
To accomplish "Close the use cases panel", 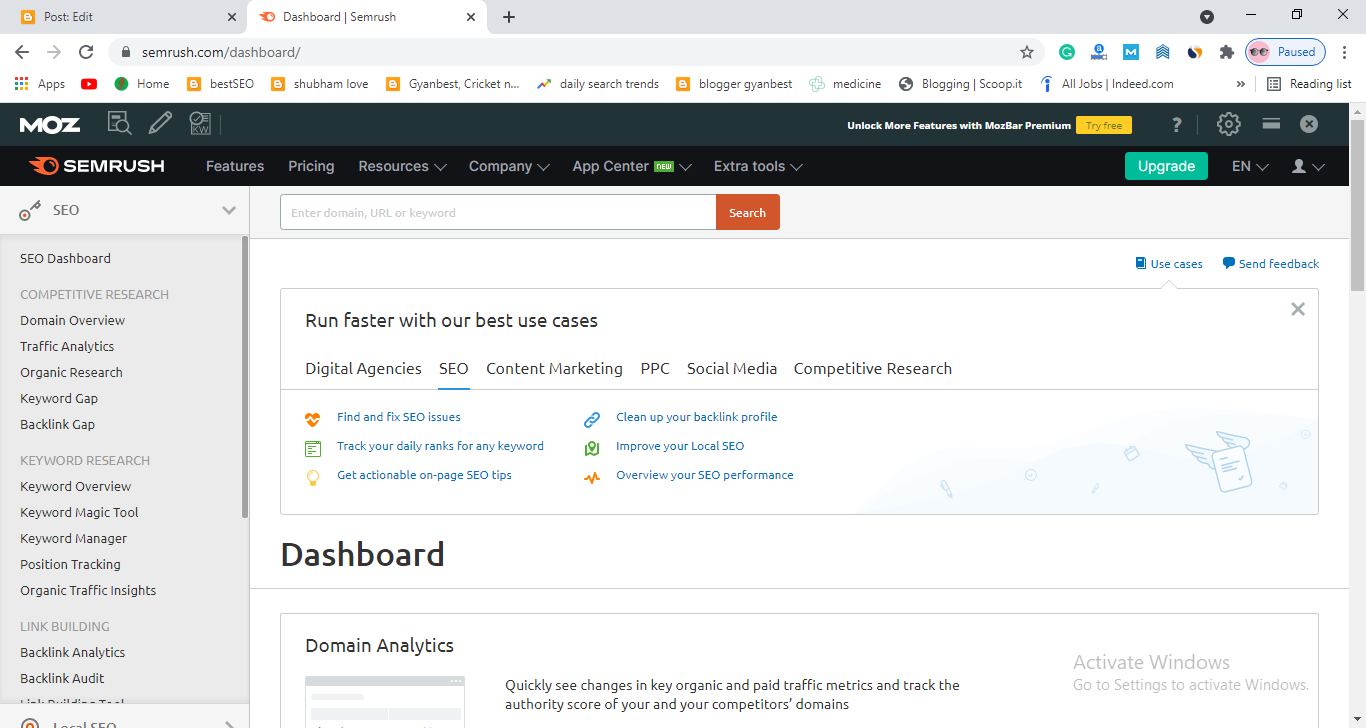I will coord(1298,309).
